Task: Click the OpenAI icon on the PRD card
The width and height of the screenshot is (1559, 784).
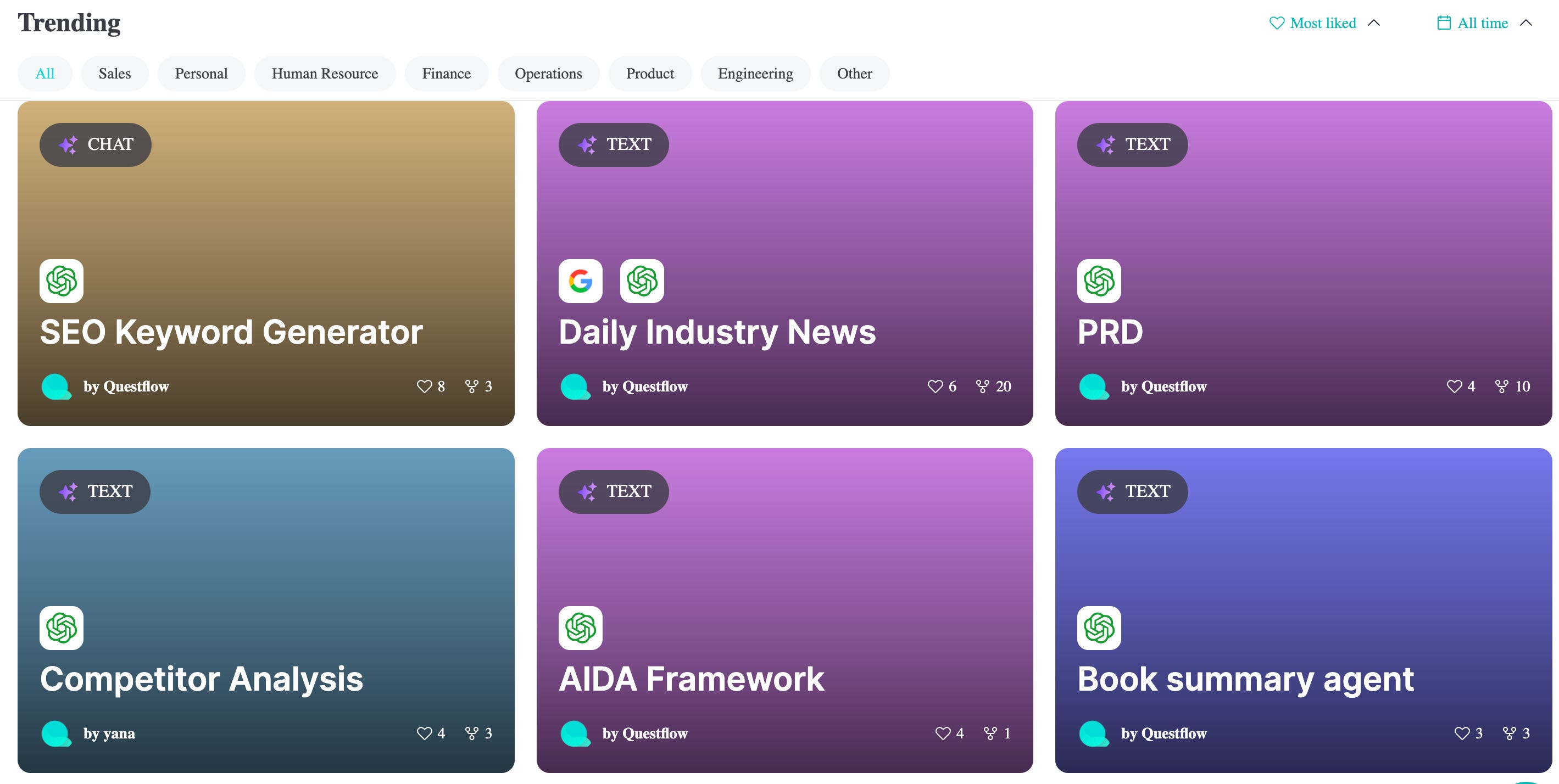Action: (1099, 280)
